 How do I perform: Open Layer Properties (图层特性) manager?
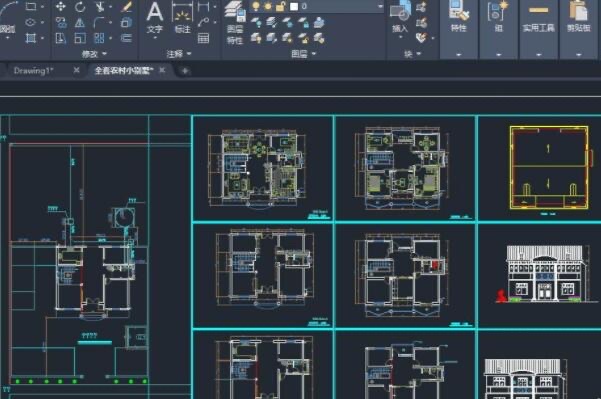point(235,22)
